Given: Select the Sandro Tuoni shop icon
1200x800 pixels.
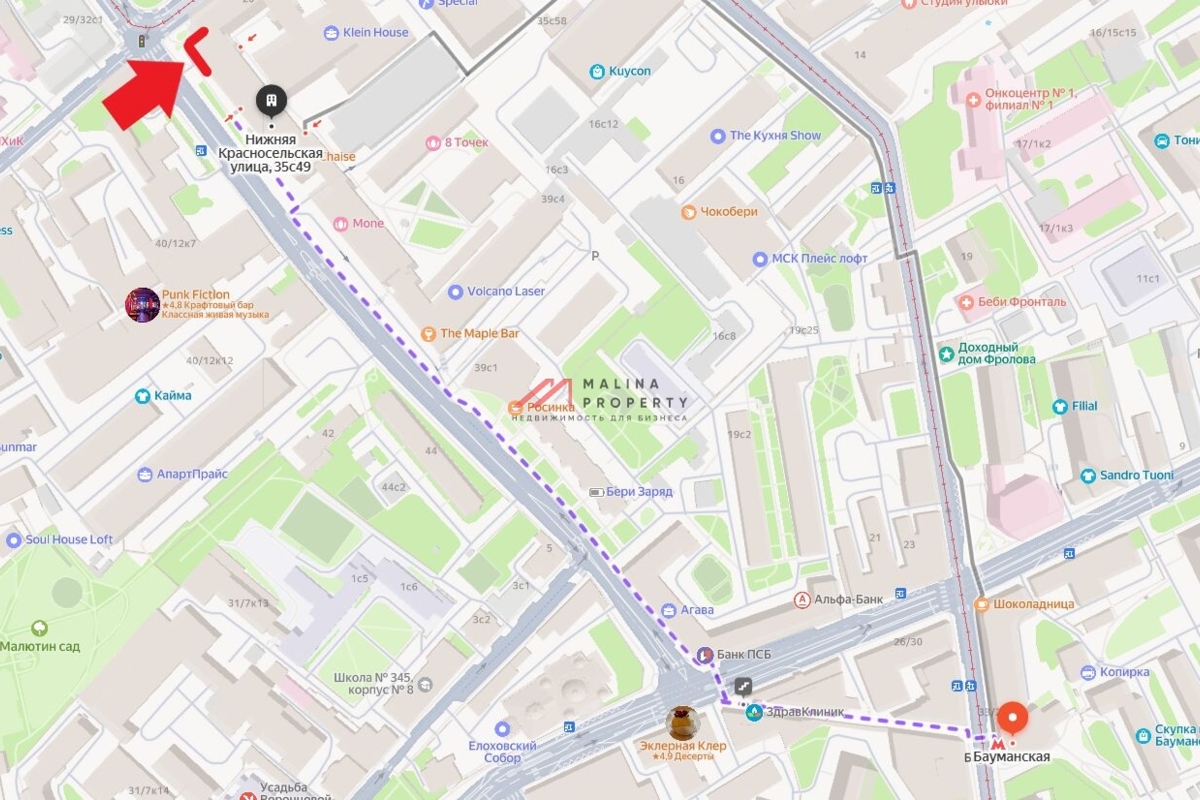Looking at the screenshot, I should click(x=1089, y=475).
